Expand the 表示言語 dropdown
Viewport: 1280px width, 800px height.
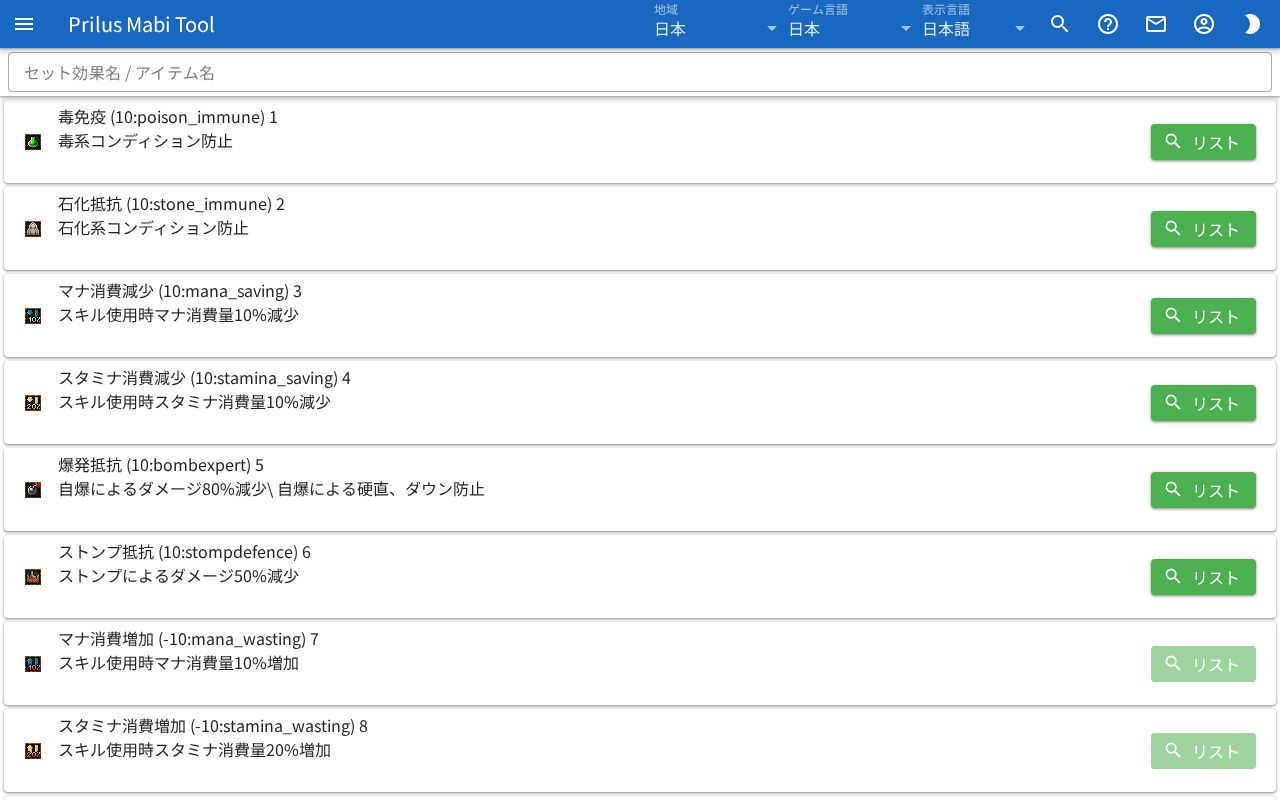tap(974, 24)
